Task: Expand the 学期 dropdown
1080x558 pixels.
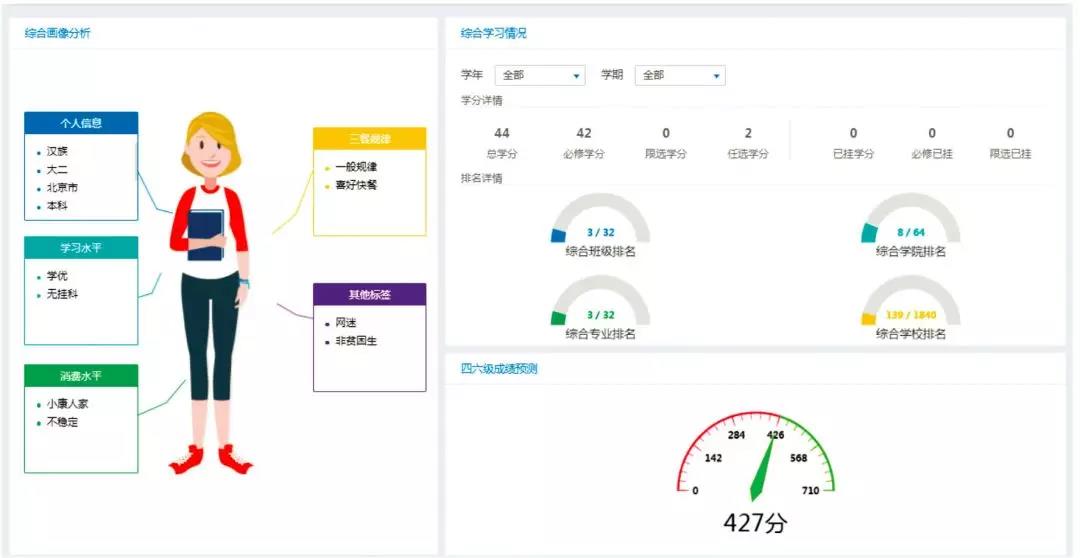Action: pyautogui.click(x=679, y=75)
